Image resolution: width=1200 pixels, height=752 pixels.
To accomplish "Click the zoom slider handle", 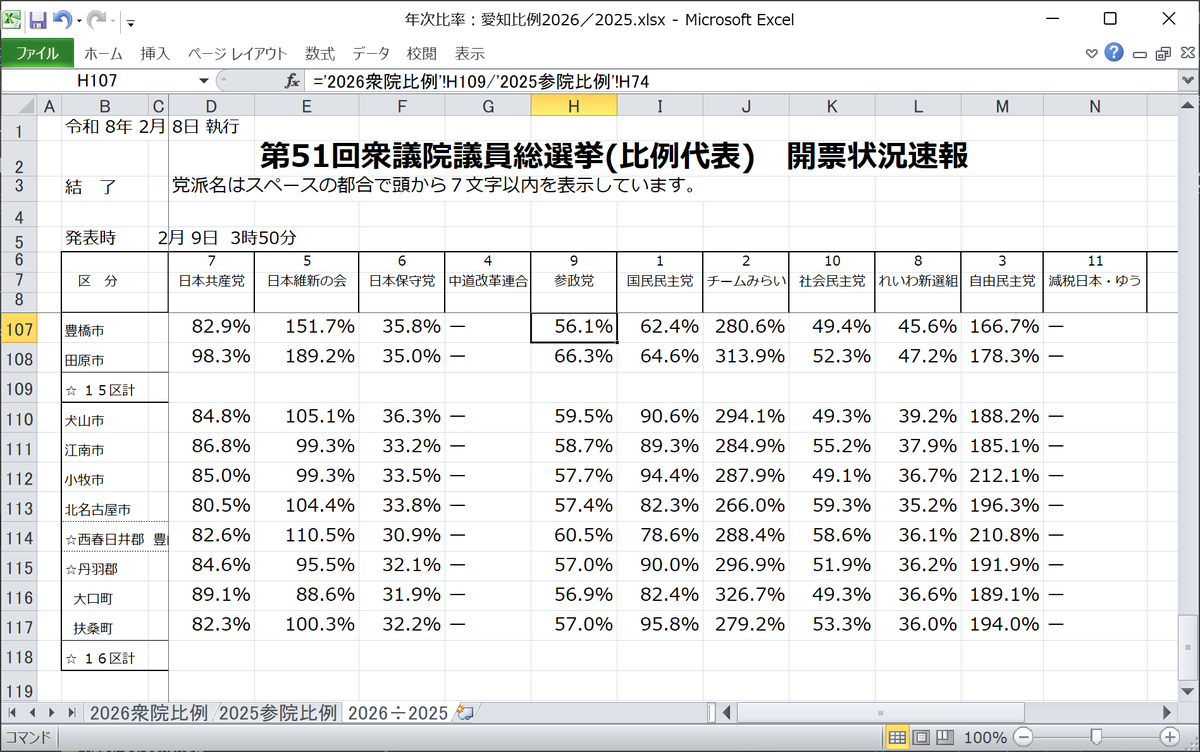I will click(x=1096, y=738).
